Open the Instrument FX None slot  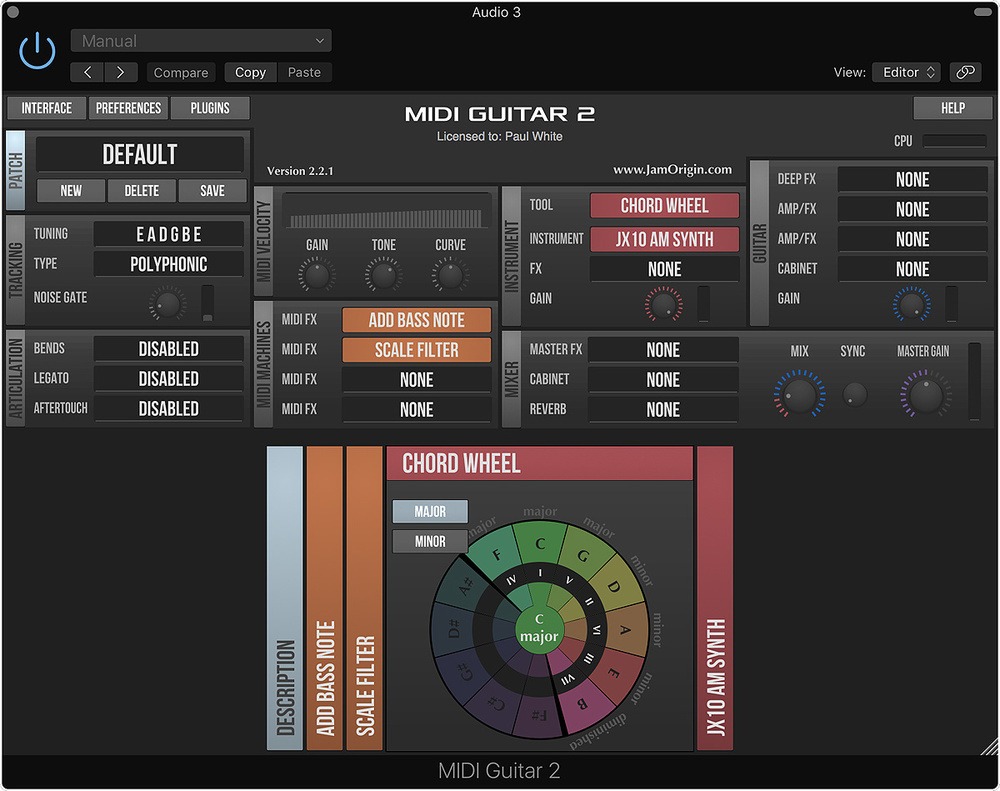(665, 269)
